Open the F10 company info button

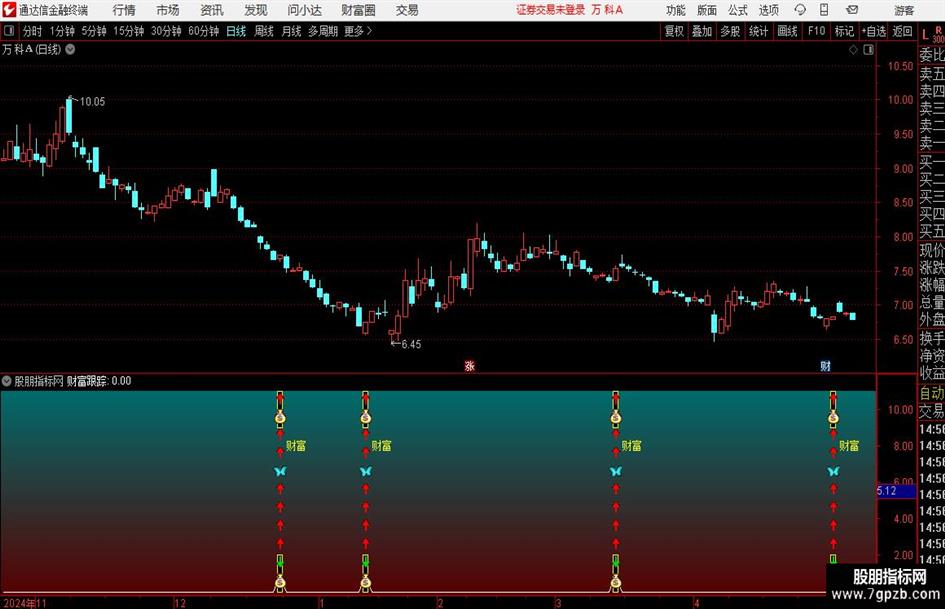(817, 31)
